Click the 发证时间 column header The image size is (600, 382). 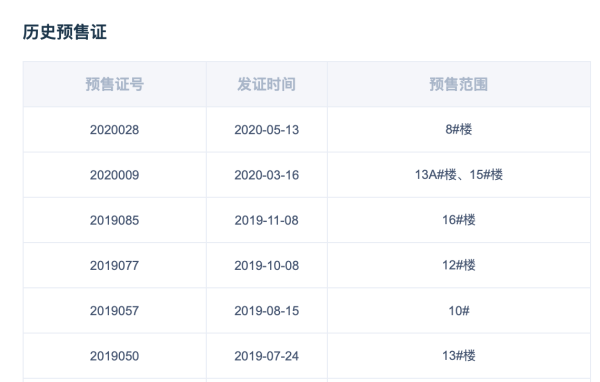click(x=266, y=84)
